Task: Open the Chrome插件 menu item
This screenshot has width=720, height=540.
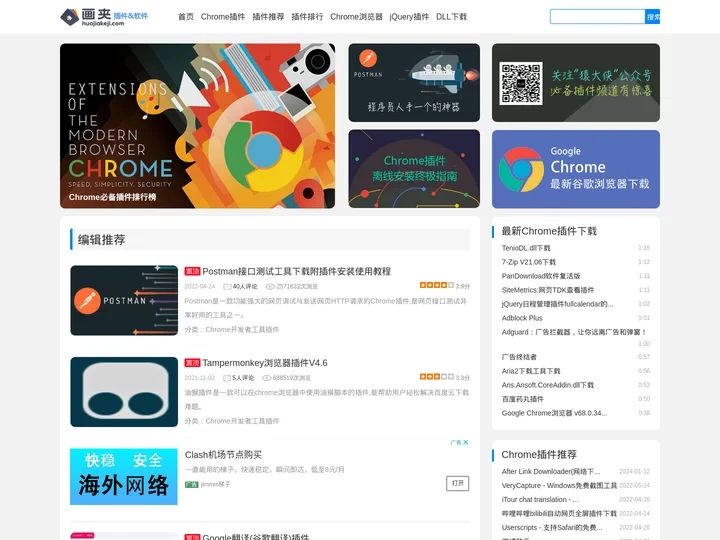Action: click(x=223, y=17)
